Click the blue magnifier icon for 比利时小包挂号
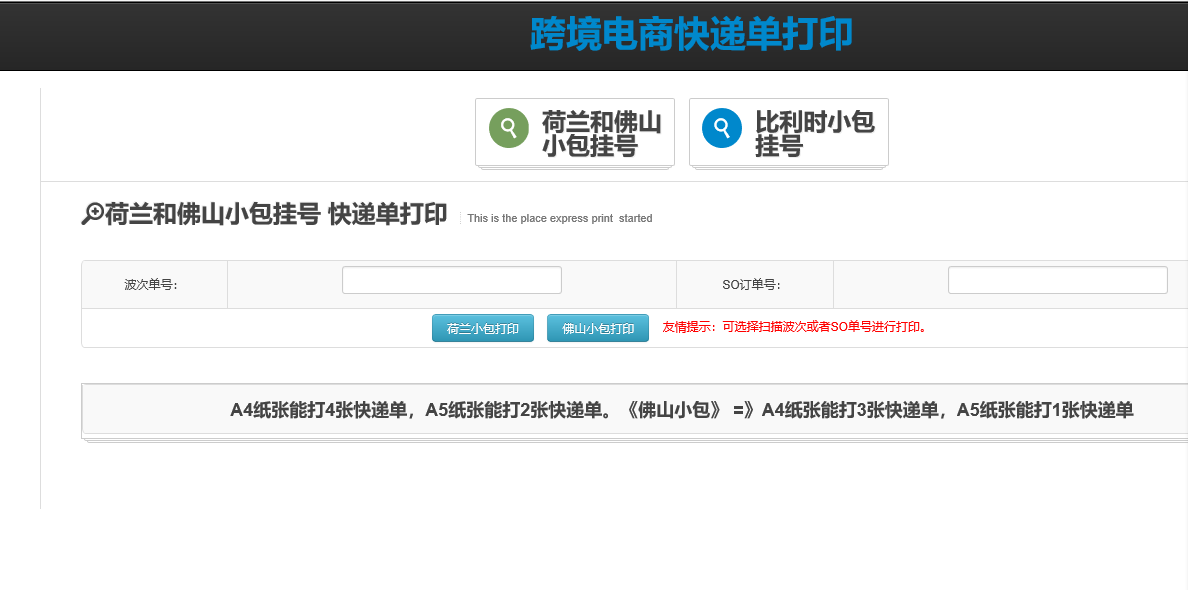 pyautogui.click(x=721, y=128)
